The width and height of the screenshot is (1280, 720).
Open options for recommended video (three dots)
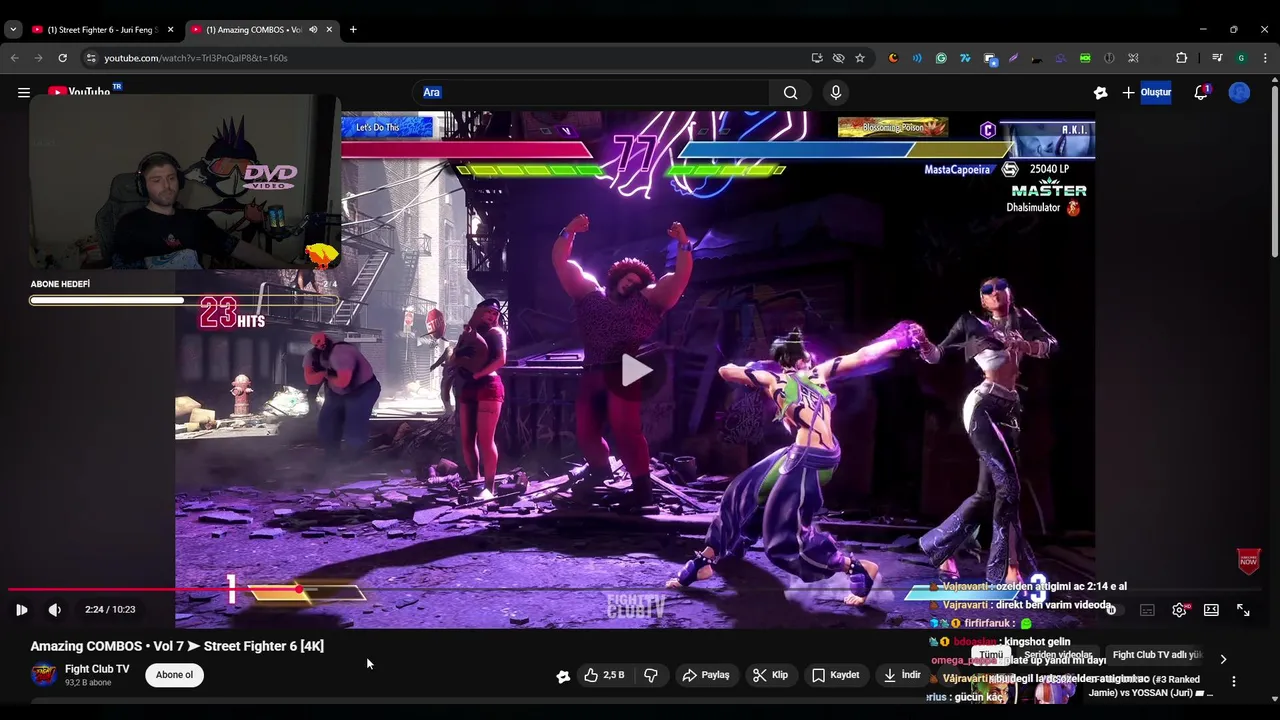point(1234,681)
